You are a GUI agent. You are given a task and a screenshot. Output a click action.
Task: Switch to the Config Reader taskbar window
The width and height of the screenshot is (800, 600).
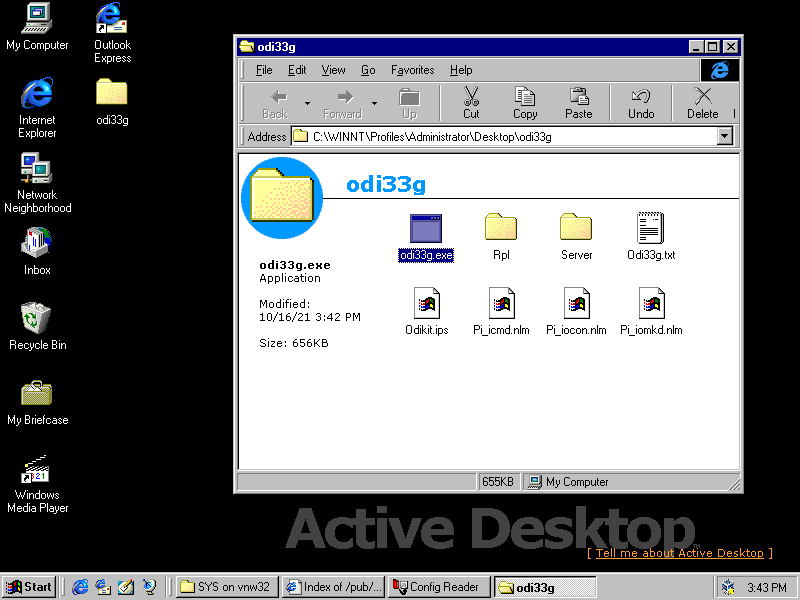[x=439, y=587]
